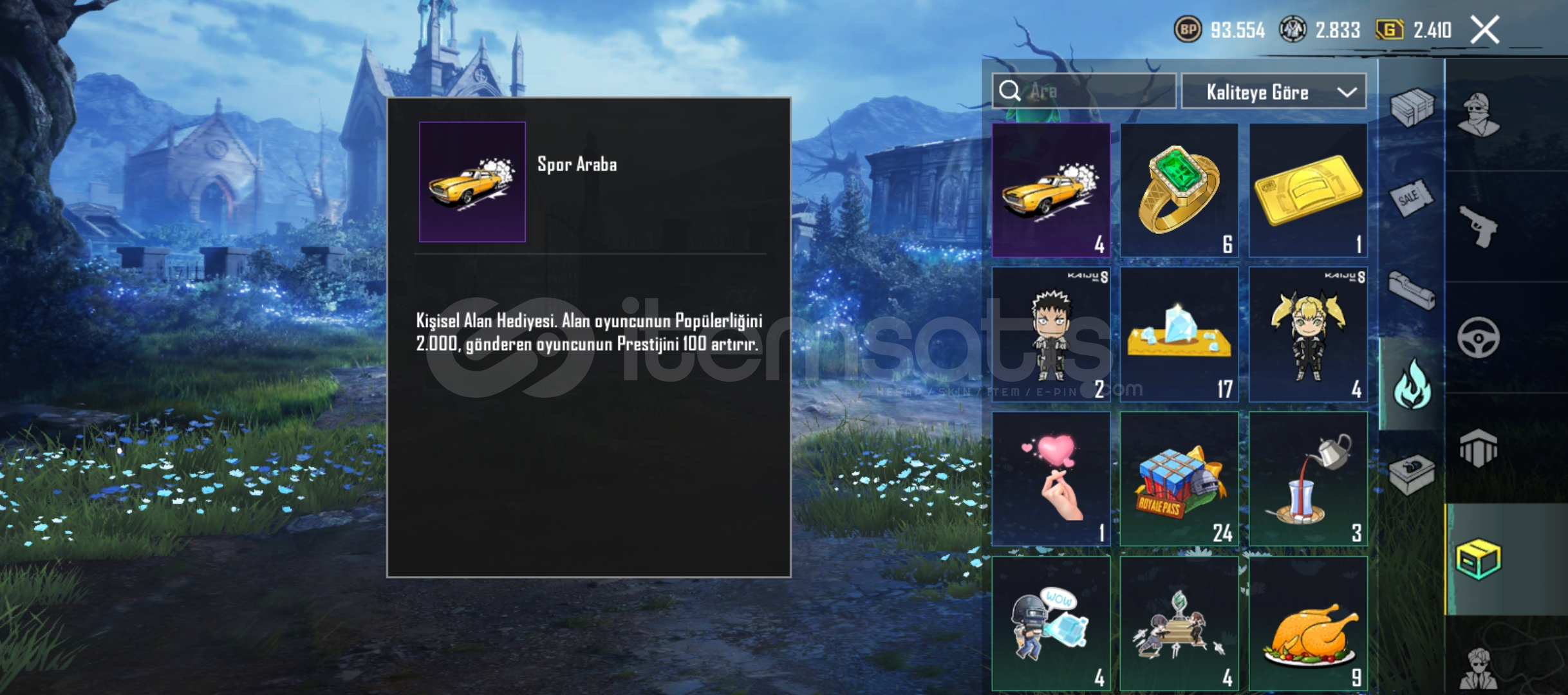Open the SALE ticket category
The image size is (1568, 695).
tap(1412, 198)
